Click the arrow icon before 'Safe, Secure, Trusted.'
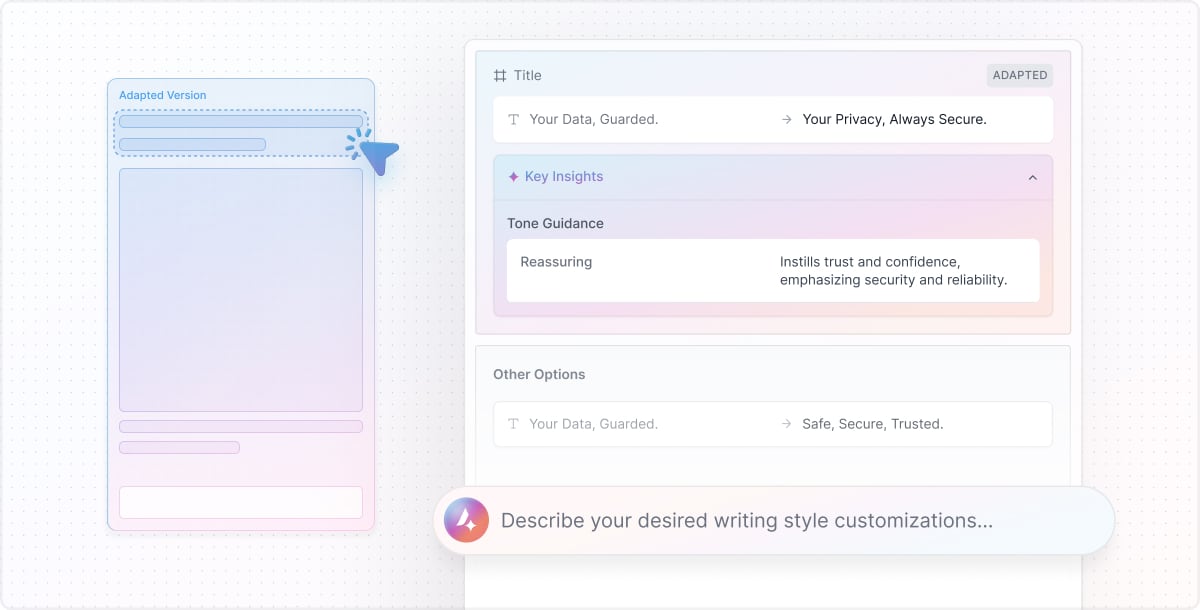The image size is (1200, 610). tap(787, 424)
